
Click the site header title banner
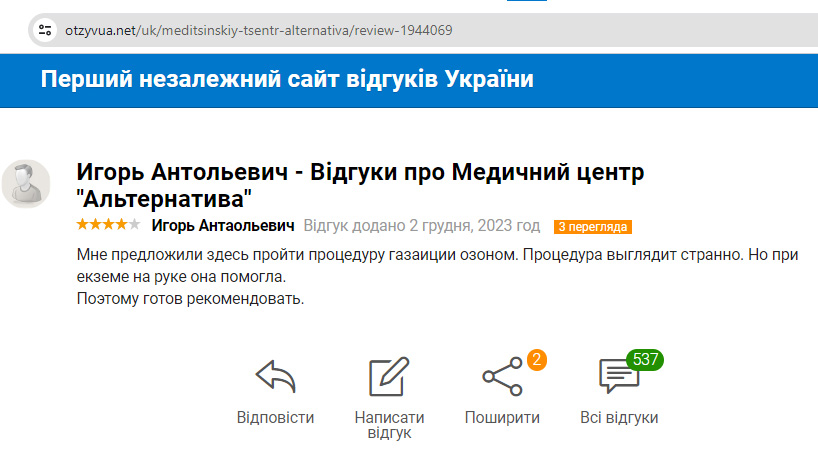(287, 79)
